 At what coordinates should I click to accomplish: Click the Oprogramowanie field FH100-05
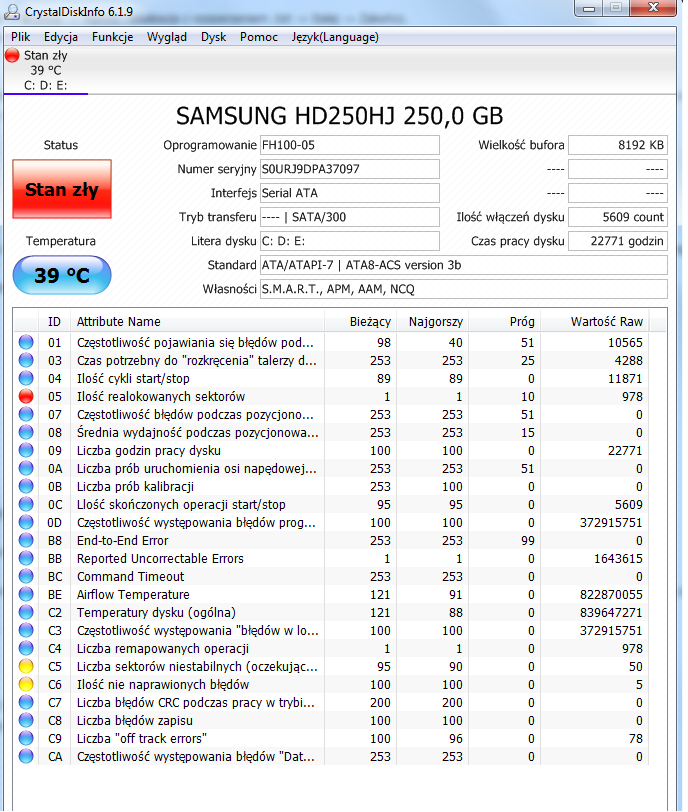click(349, 145)
